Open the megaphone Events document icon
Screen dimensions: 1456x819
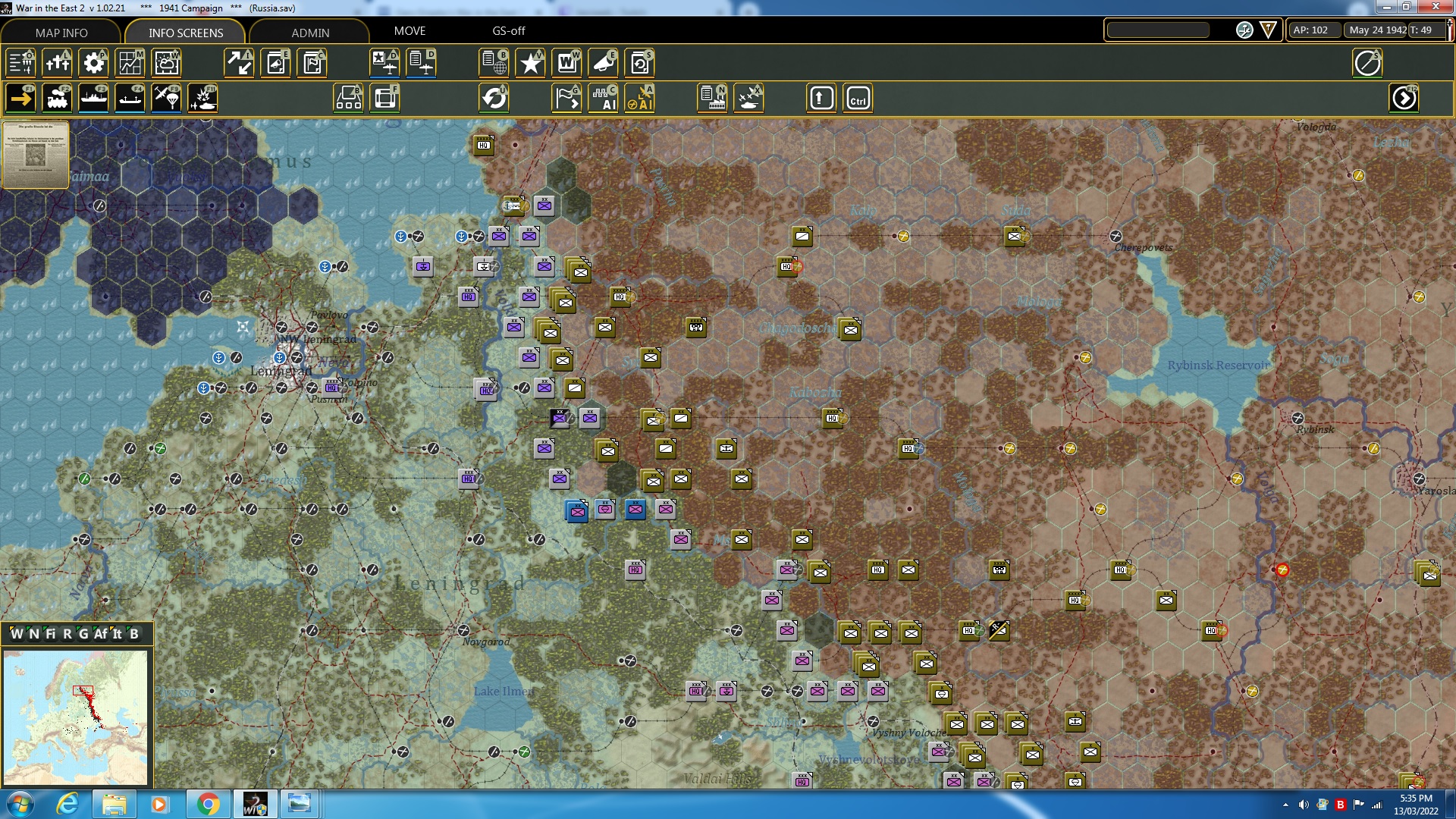click(x=276, y=63)
